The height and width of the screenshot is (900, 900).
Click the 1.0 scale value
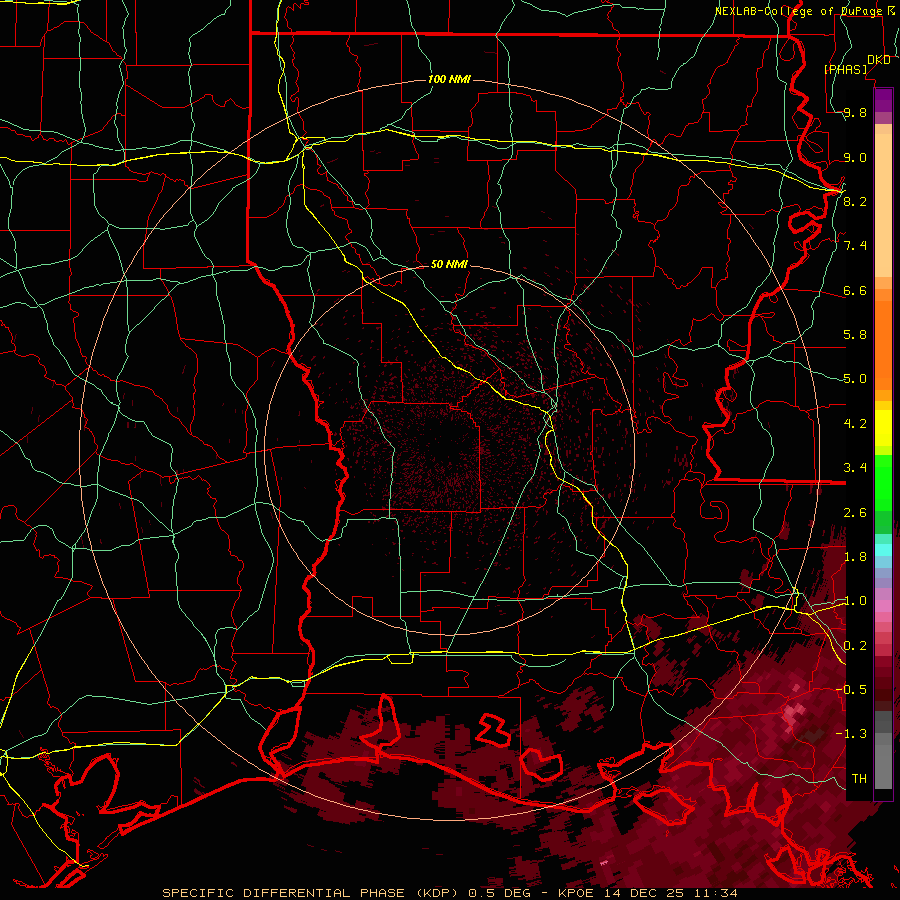click(855, 601)
